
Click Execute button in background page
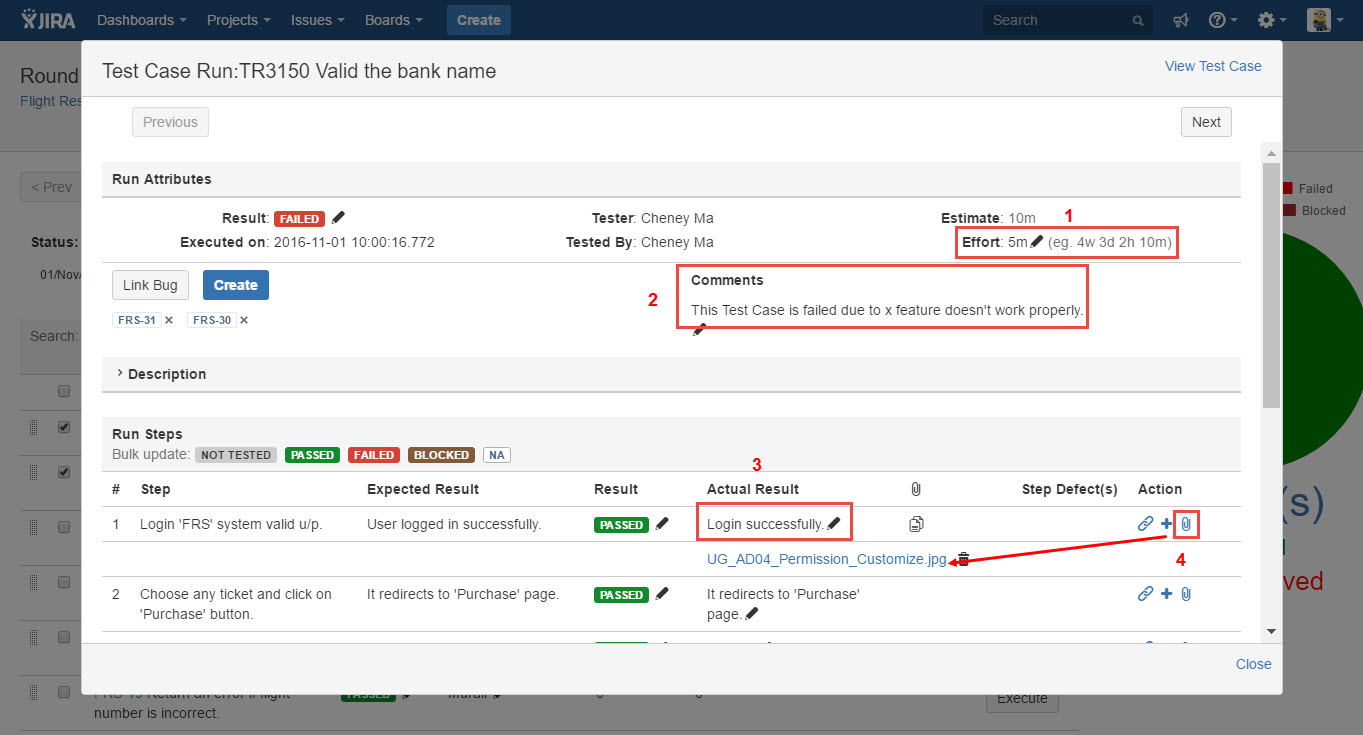click(1022, 698)
